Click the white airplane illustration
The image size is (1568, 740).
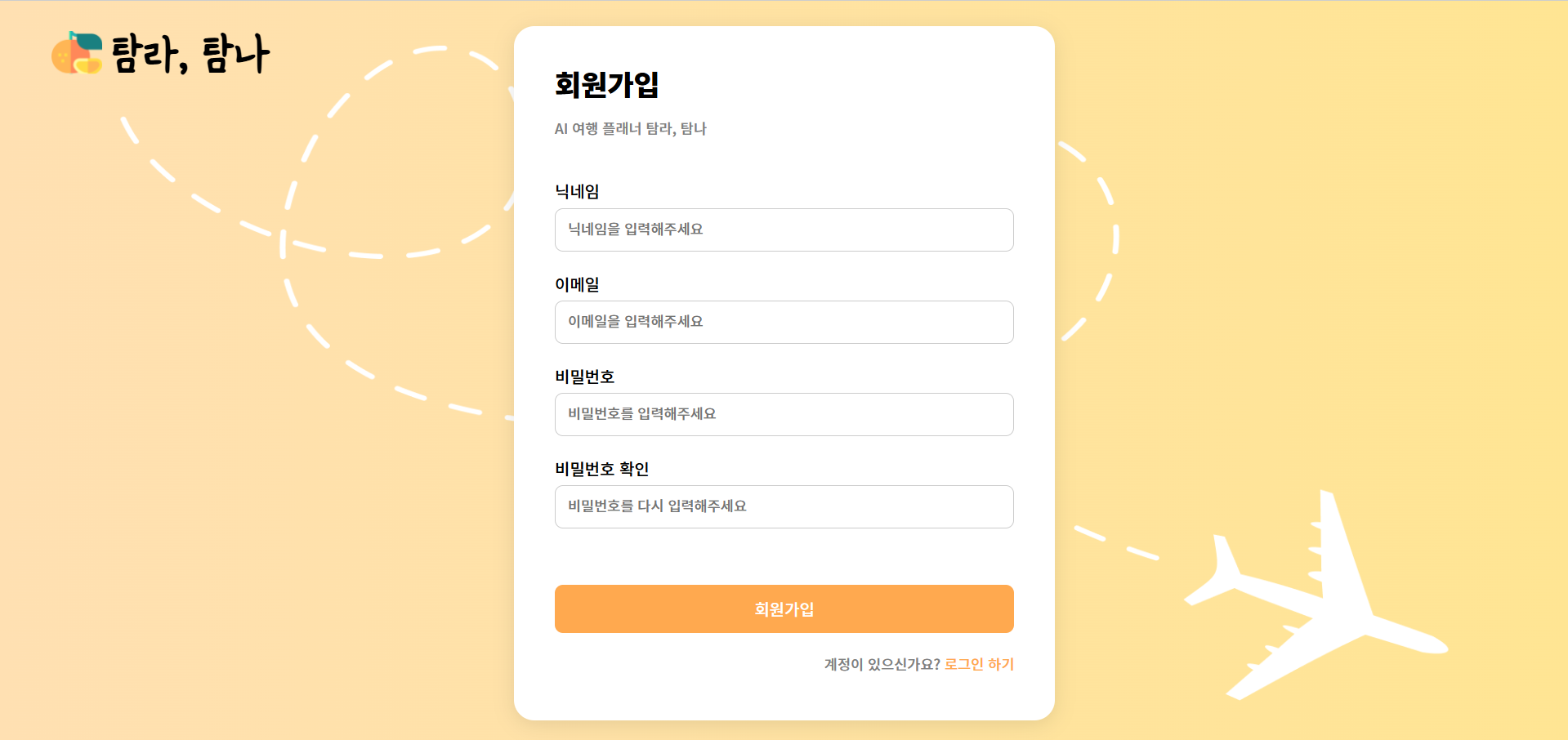click(x=1317, y=604)
